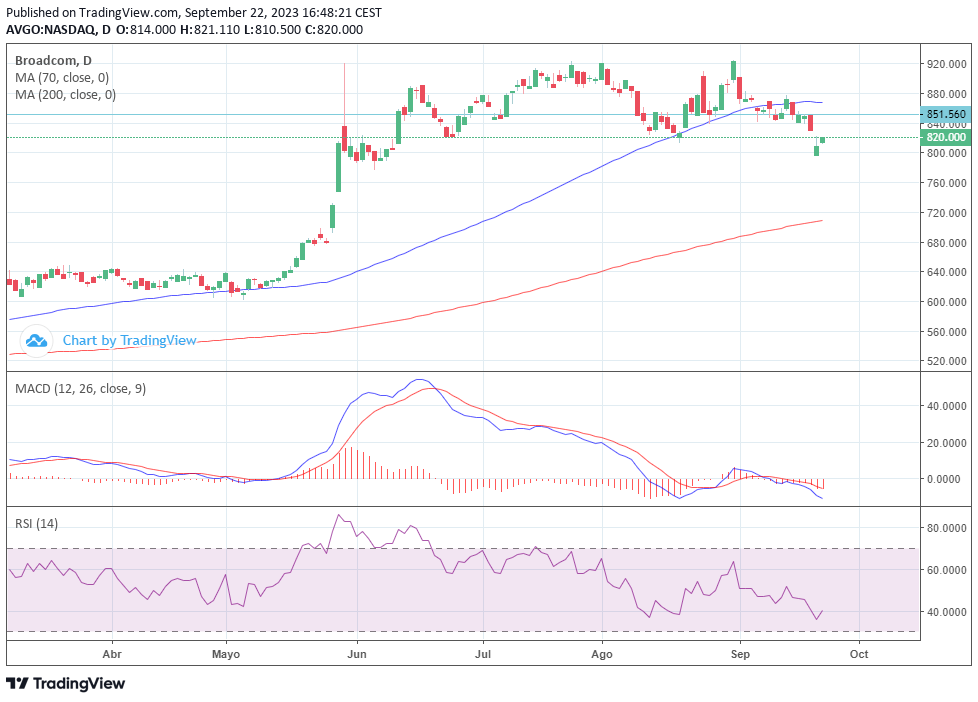The image size is (978, 702).
Task: Click the 720.000 price axis label
Action: pyautogui.click(x=947, y=213)
